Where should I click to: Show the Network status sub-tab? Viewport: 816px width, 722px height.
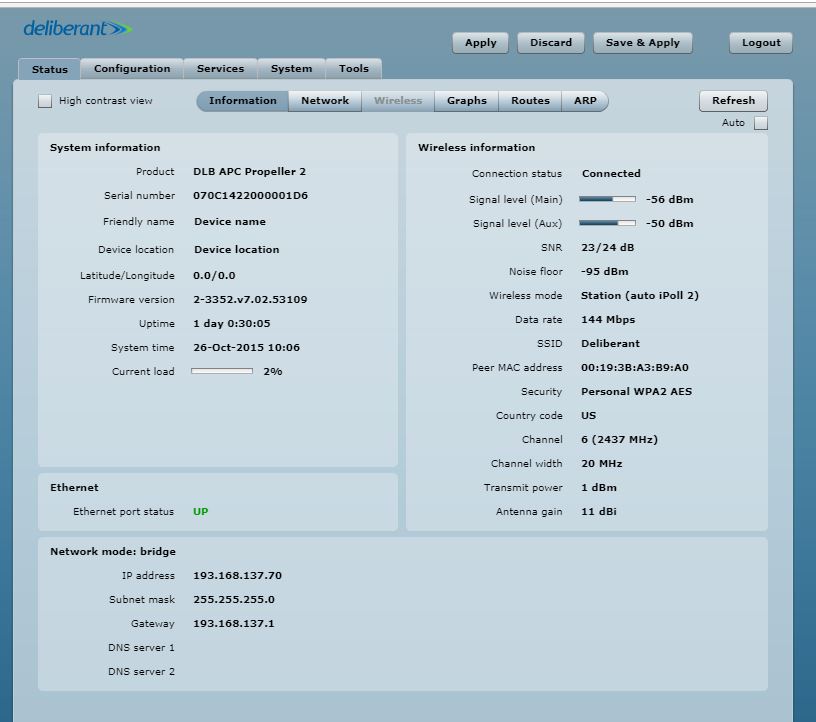[x=325, y=101]
